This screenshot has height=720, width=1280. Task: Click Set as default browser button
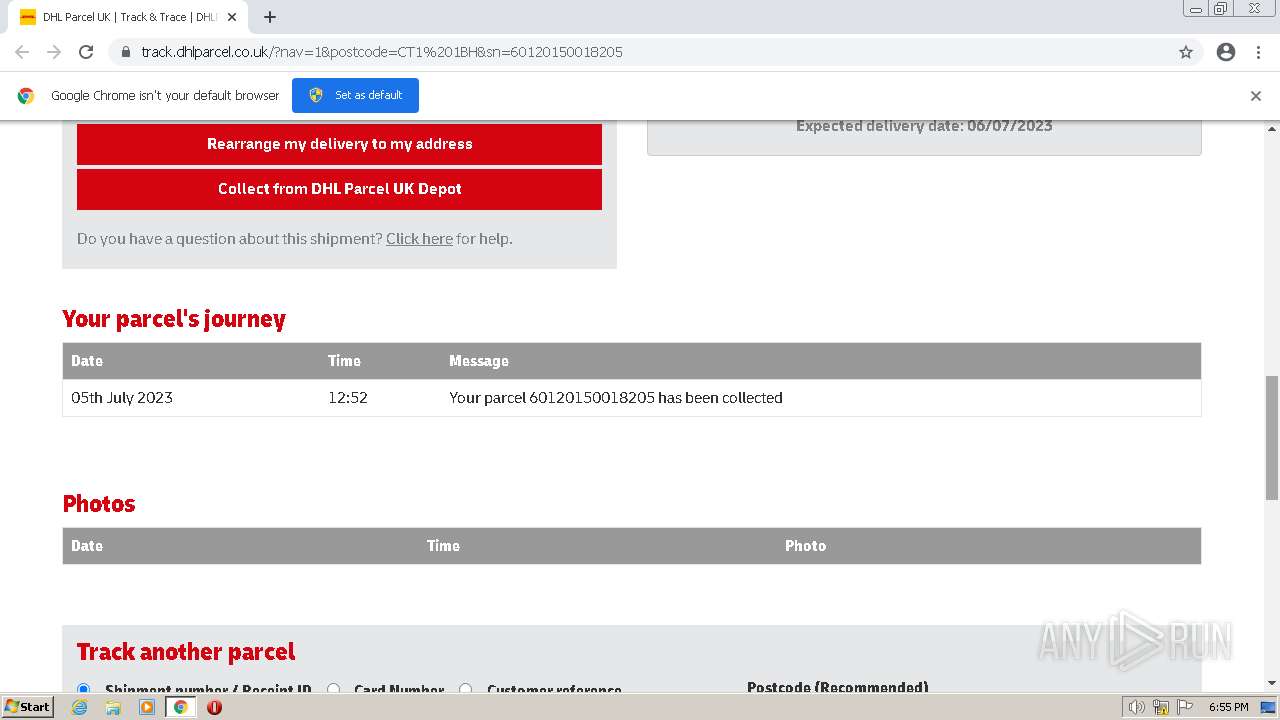coord(355,95)
